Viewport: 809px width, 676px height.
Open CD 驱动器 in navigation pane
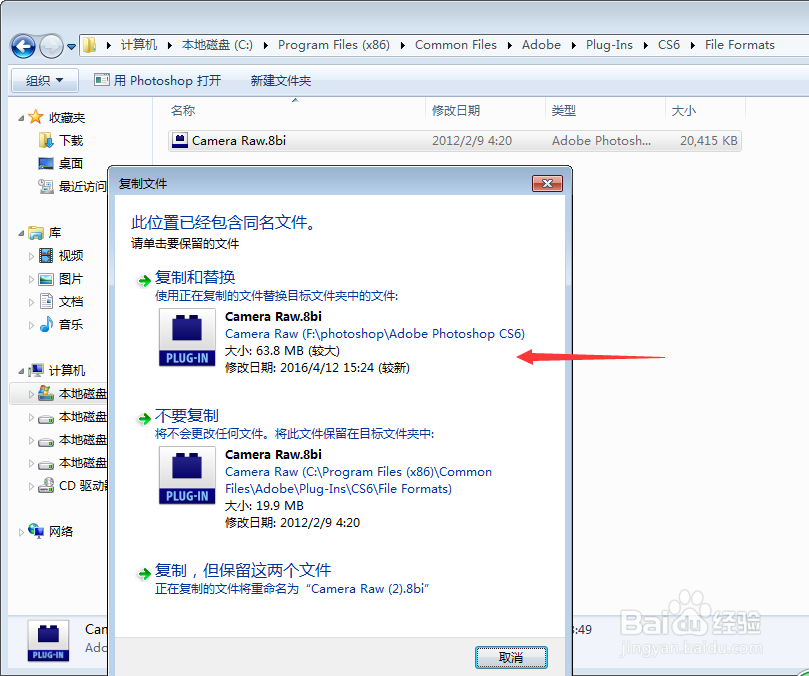83,486
